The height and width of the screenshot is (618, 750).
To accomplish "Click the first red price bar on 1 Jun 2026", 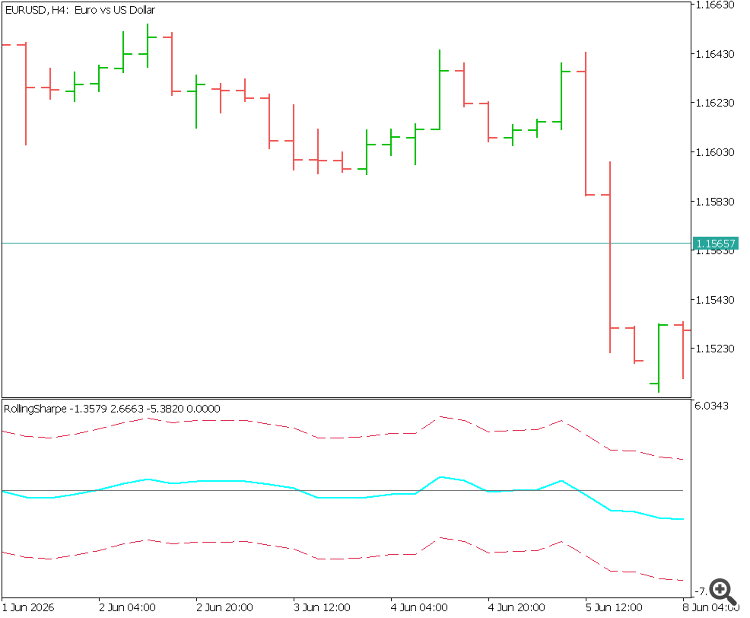I will pyautogui.click(x=25, y=93).
